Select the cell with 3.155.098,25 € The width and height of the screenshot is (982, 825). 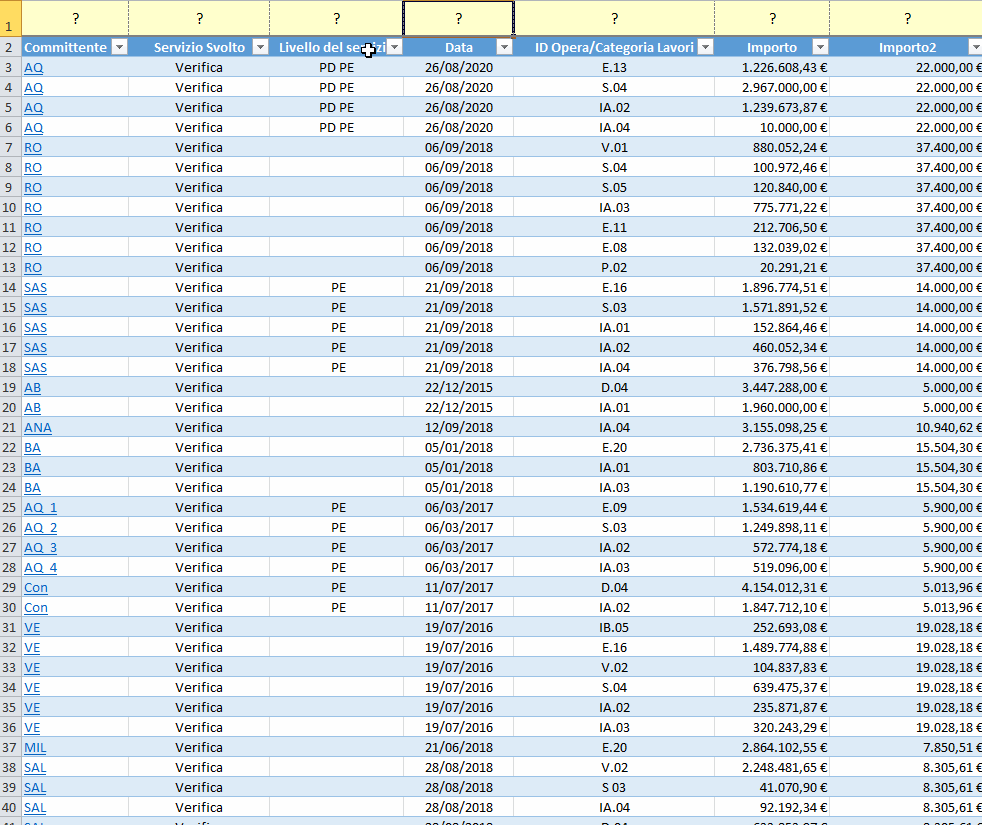click(x=772, y=428)
